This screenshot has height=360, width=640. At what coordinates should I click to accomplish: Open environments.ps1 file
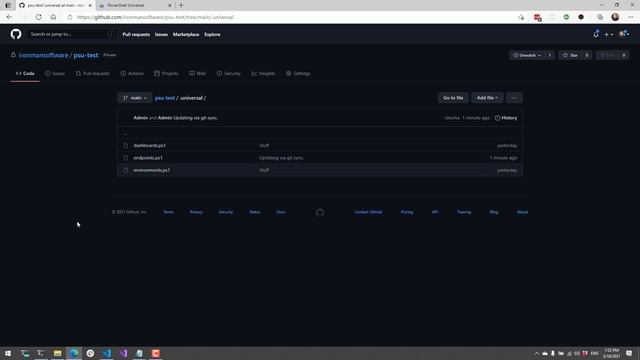[151, 170]
